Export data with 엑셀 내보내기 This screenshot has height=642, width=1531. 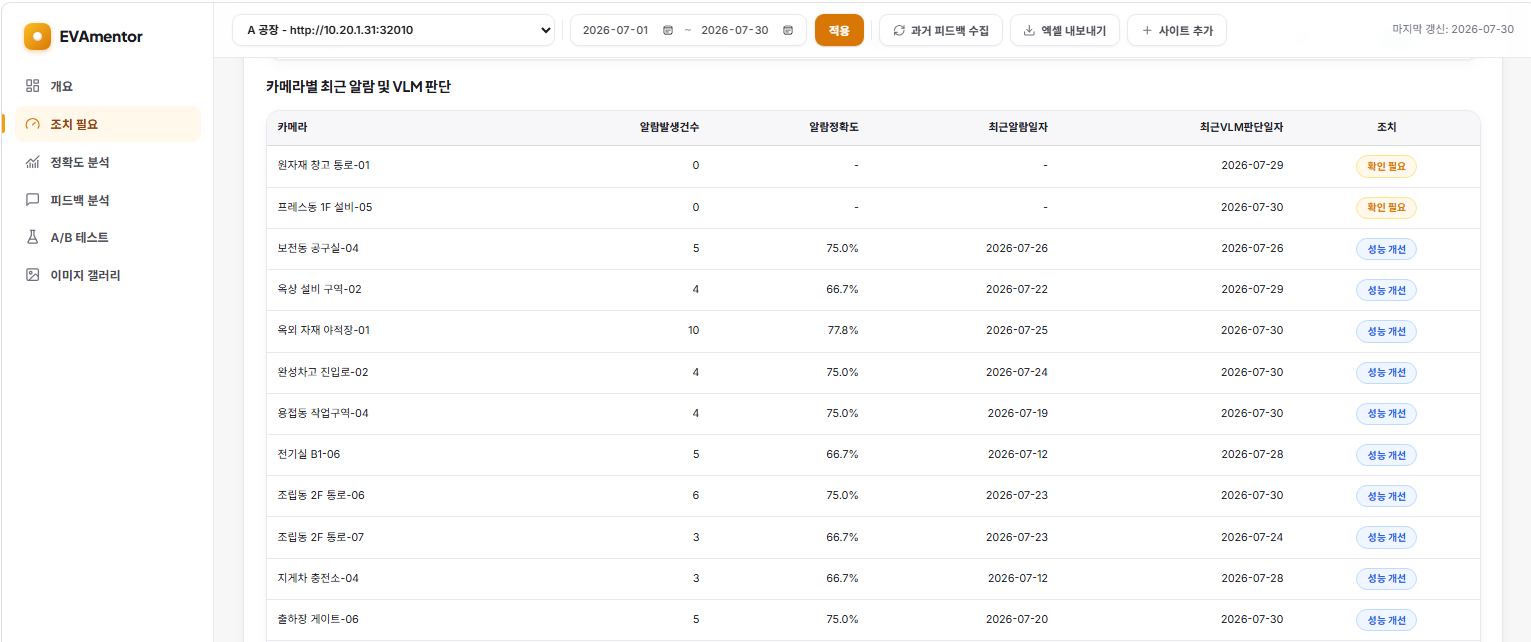pyautogui.click(x=1065, y=30)
